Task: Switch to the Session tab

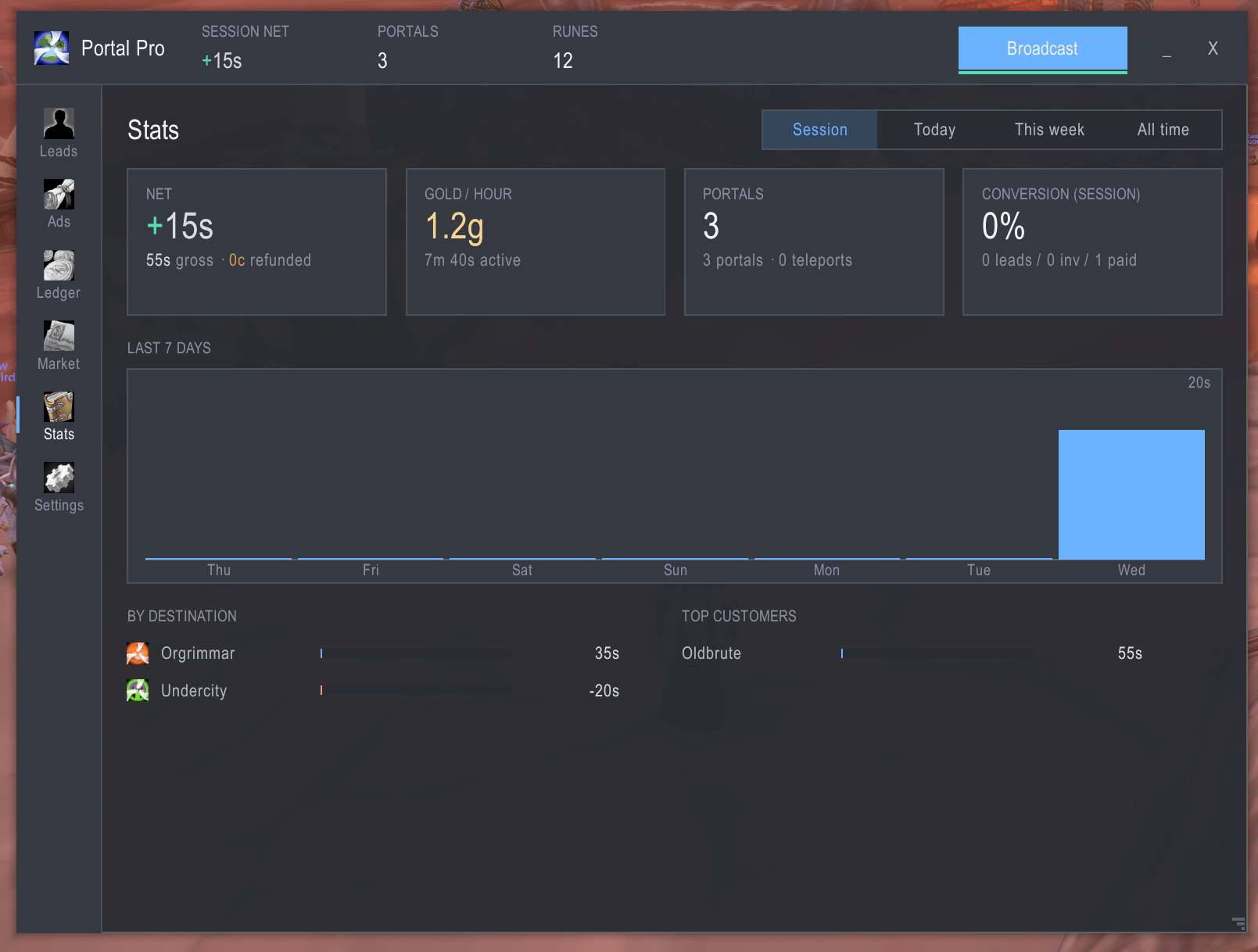Action: click(x=819, y=130)
